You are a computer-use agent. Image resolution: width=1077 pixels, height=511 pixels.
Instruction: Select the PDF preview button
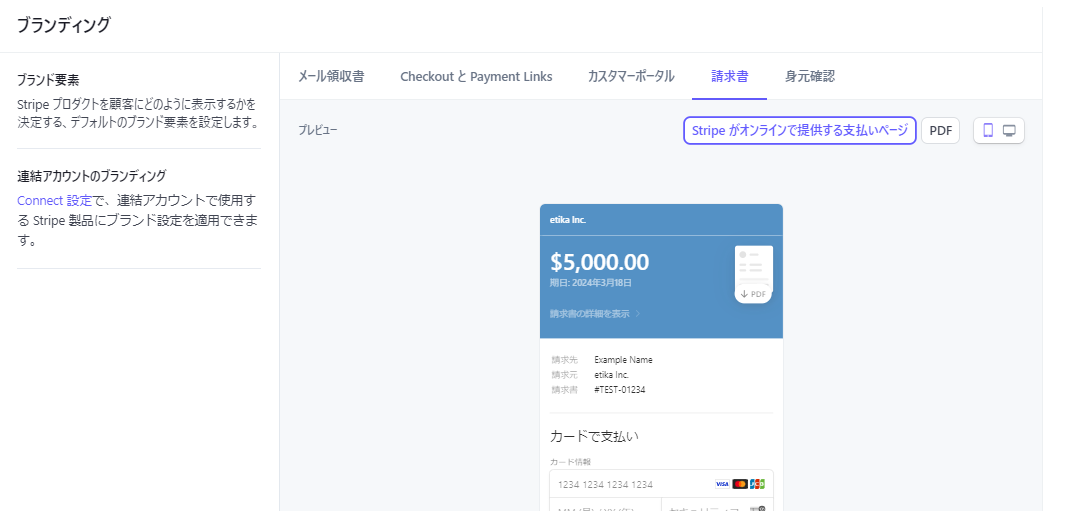(940, 130)
